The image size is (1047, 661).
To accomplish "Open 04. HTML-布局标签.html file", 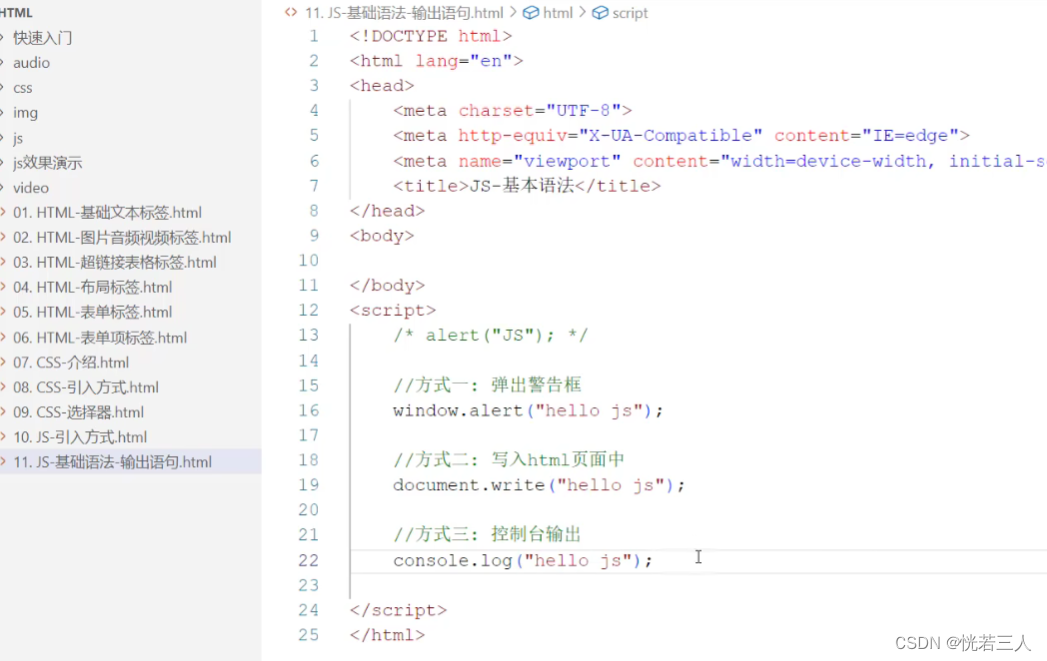I will pyautogui.click(x=93, y=287).
